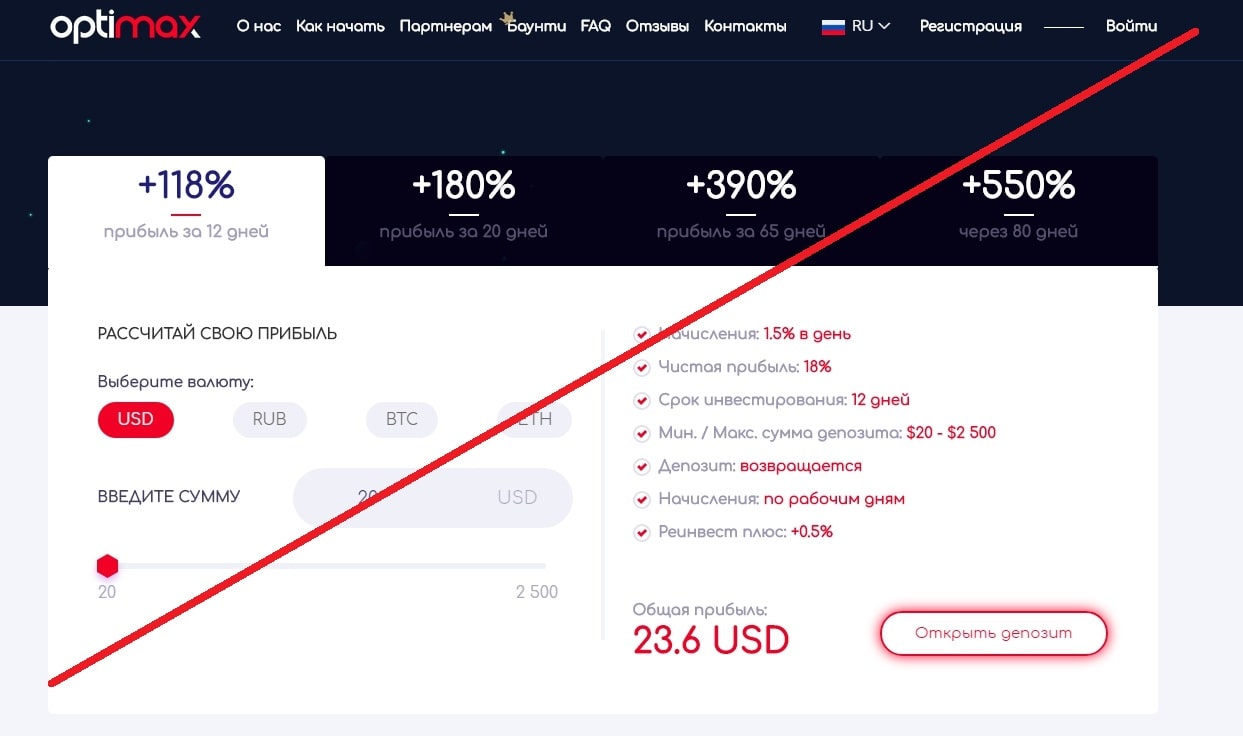The height and width of the screenshot is (736, 1243).
Task: Select USD currency option
Action: coord(136,419)
